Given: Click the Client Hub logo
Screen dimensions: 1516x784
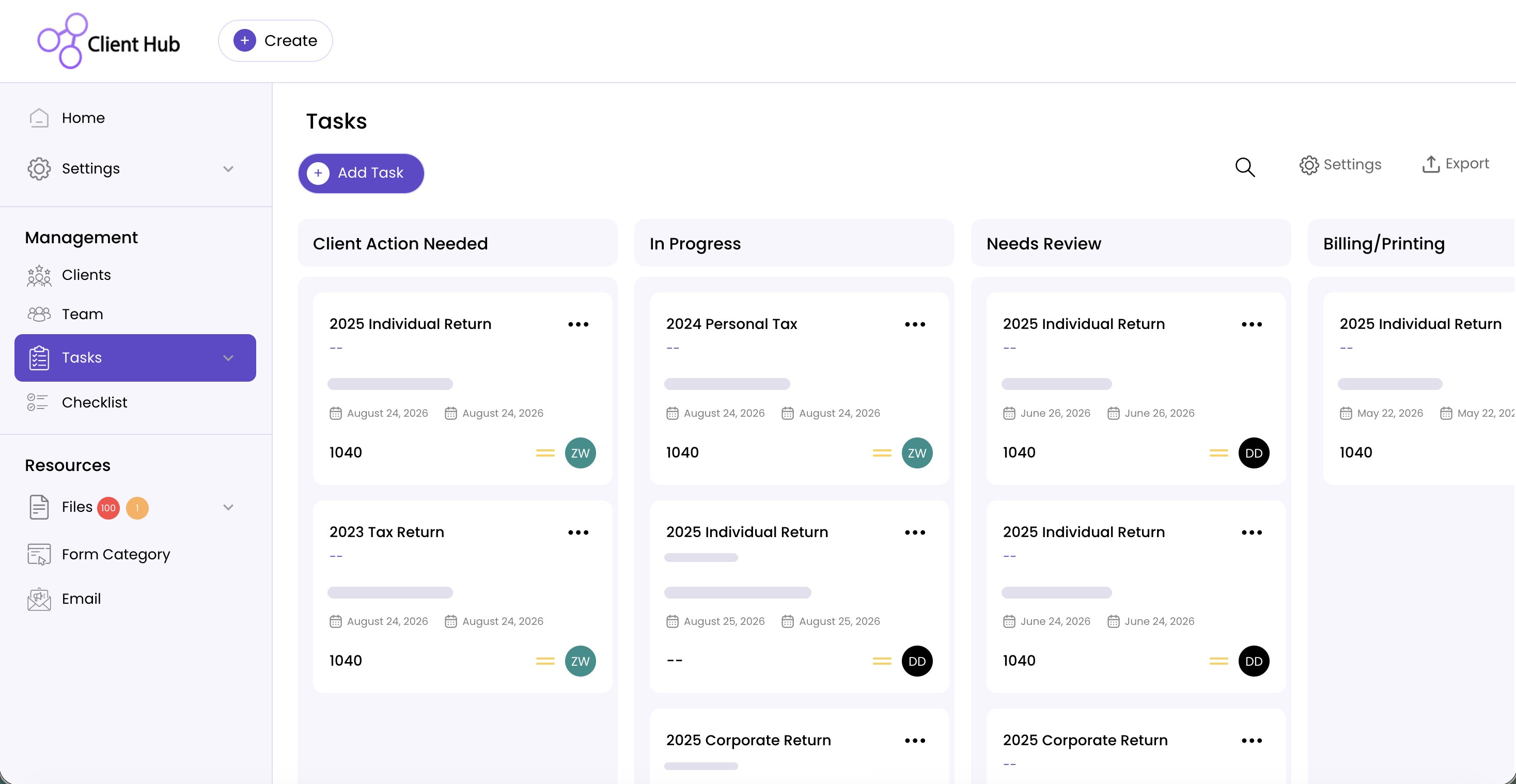Looking at the screenshot, I should click(x=109, y=41).
